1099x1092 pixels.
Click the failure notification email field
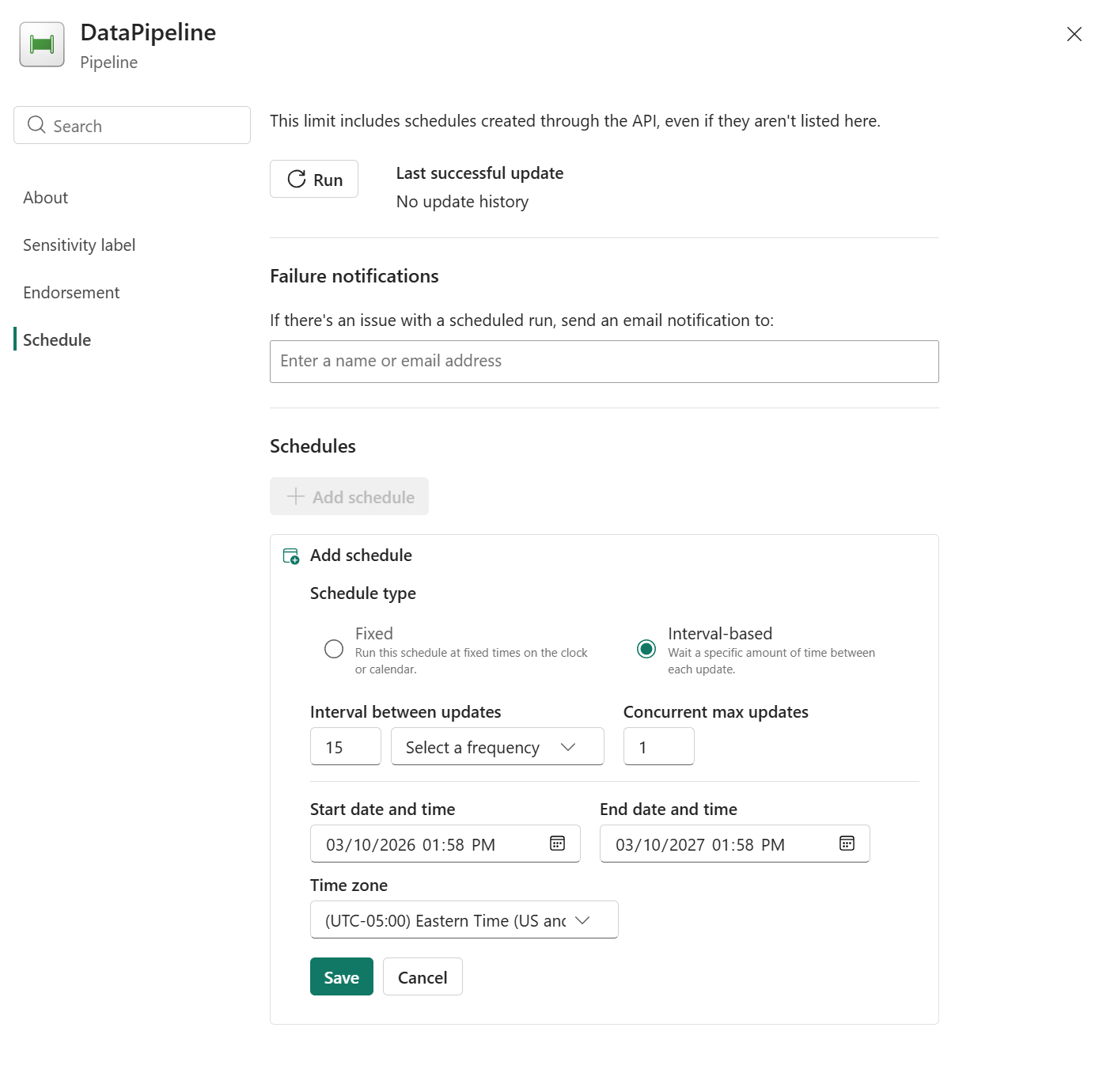point(604,361)
